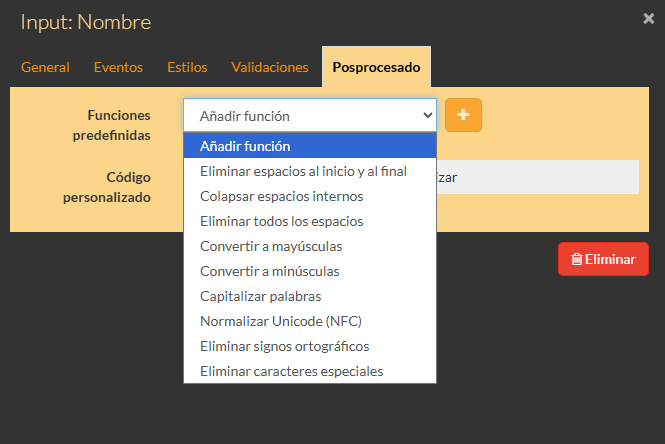
Task: Click the orange plus add-function button
Action: click(463, 115)
